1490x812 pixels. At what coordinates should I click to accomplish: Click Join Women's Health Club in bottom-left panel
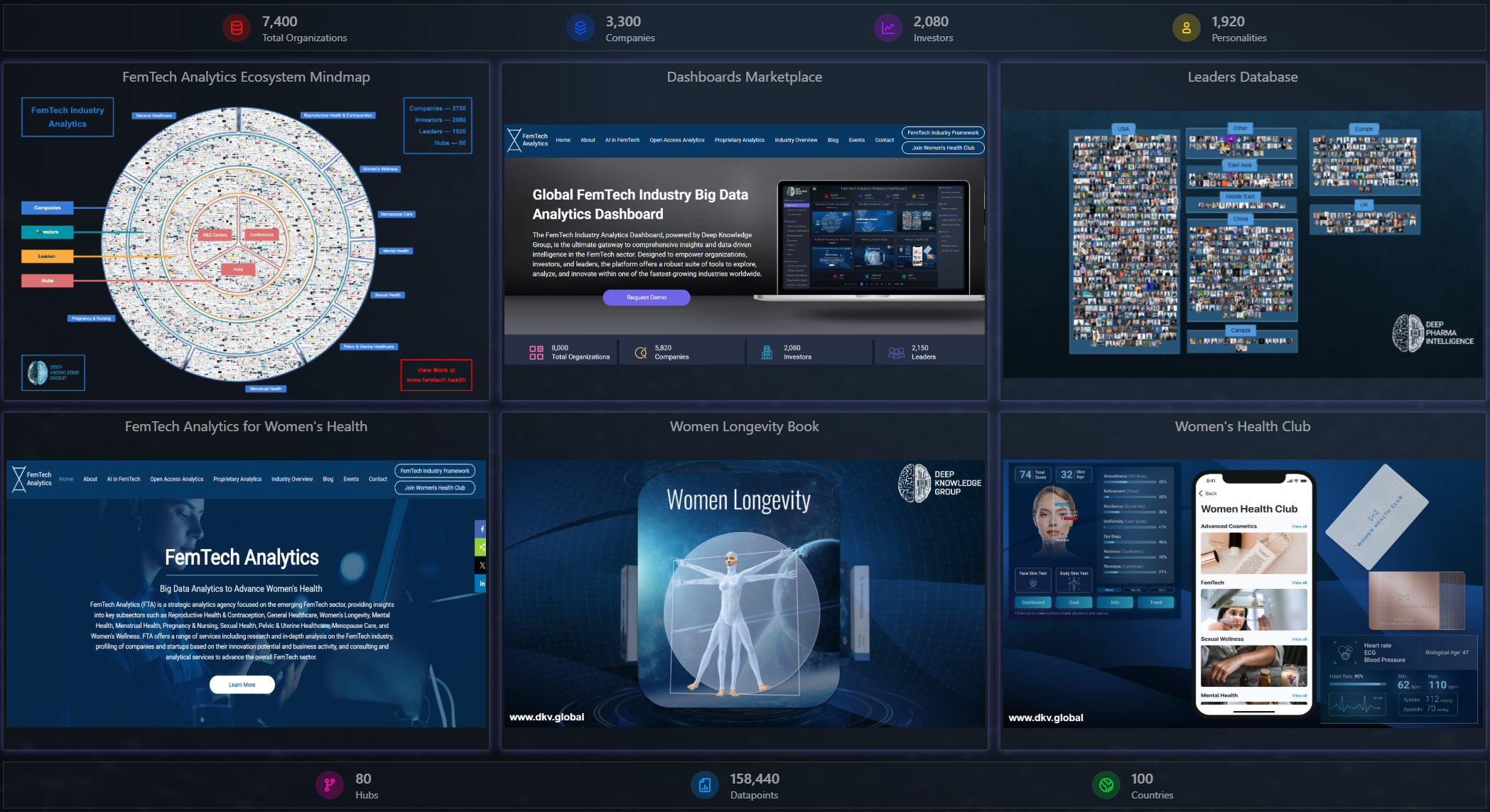coord(434,488)
